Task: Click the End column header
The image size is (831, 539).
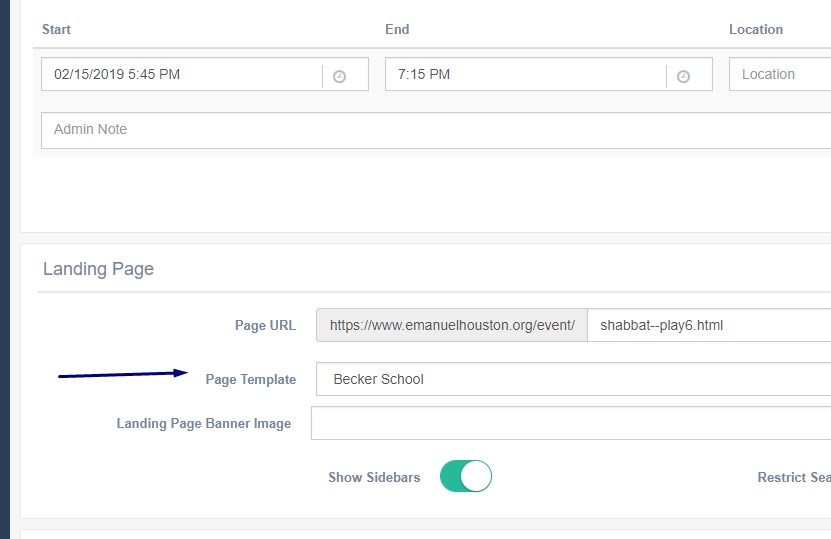Action: (x=397, y=29)
